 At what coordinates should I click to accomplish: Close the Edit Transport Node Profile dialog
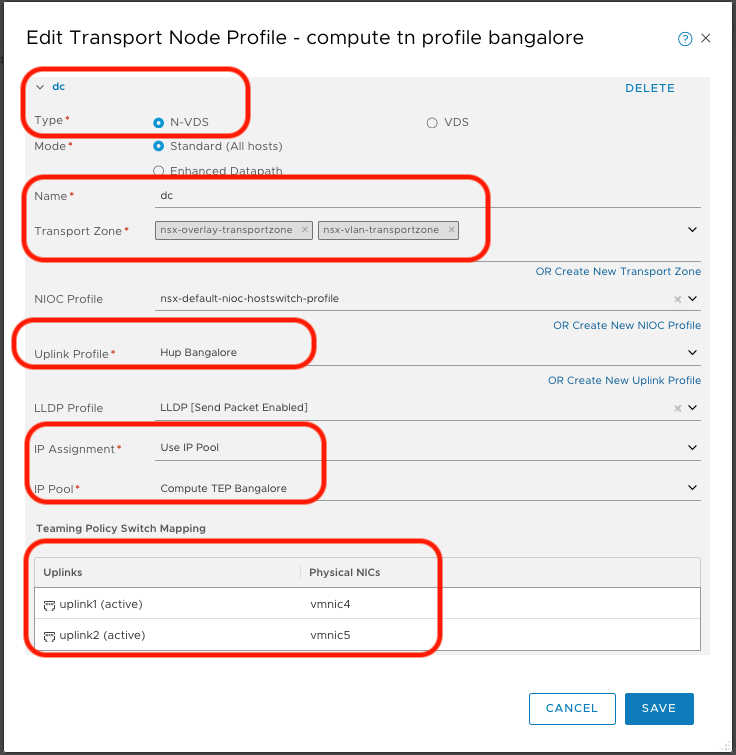706,38
